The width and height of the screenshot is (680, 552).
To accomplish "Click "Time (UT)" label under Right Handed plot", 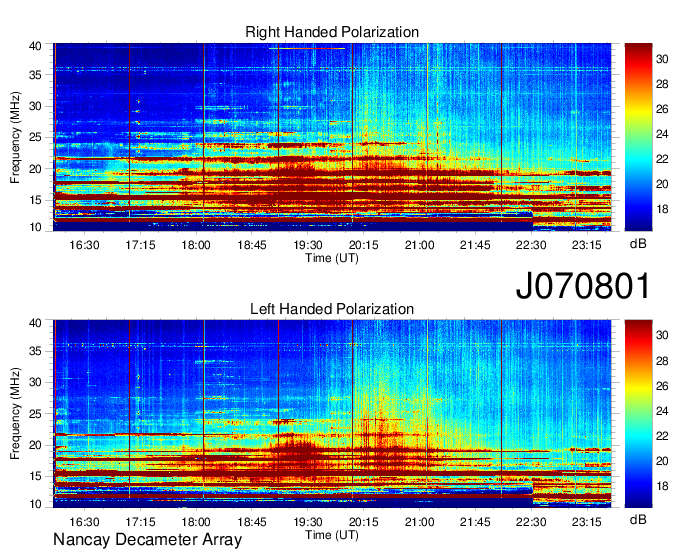I will [332, 258].
